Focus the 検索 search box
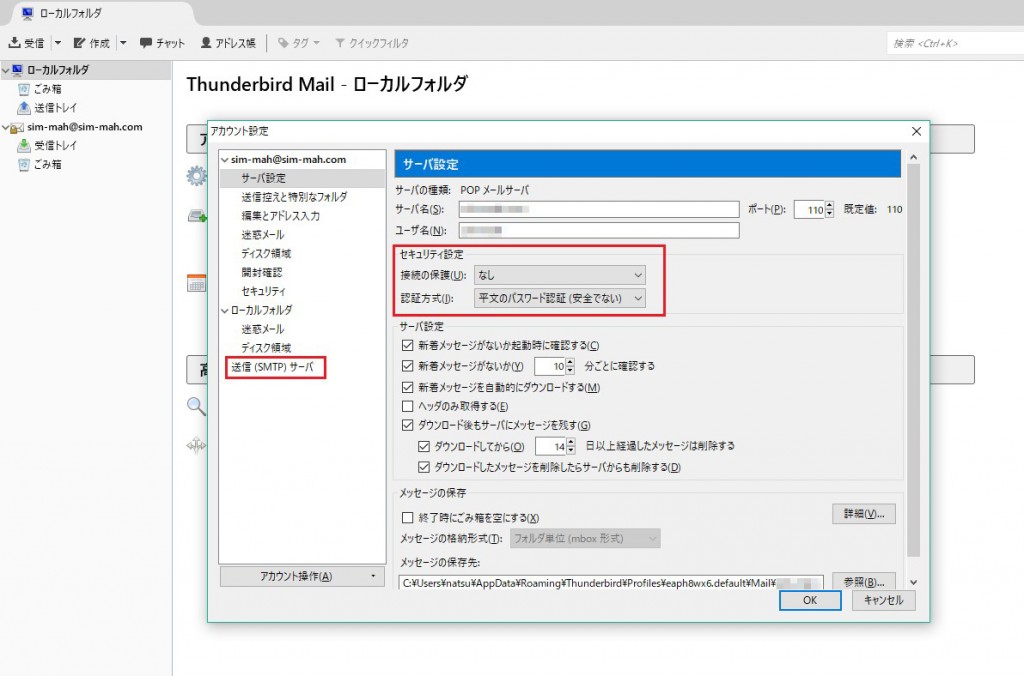 955,43
